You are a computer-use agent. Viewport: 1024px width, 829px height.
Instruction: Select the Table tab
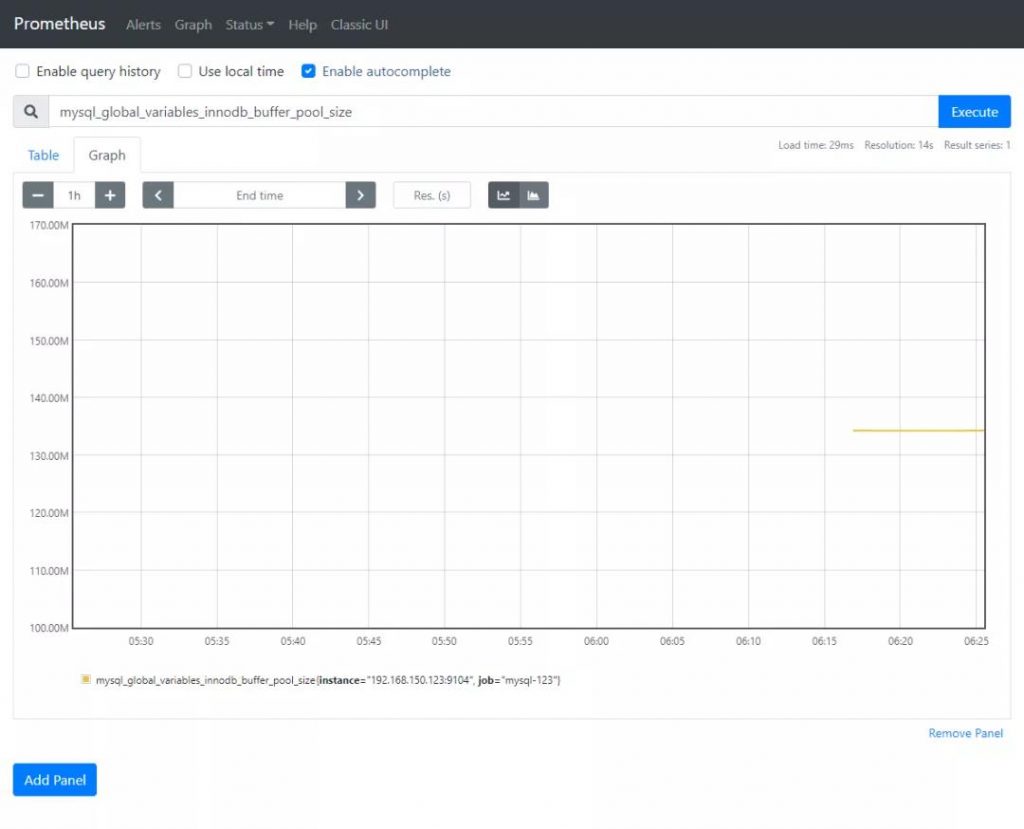coord(43,155)
